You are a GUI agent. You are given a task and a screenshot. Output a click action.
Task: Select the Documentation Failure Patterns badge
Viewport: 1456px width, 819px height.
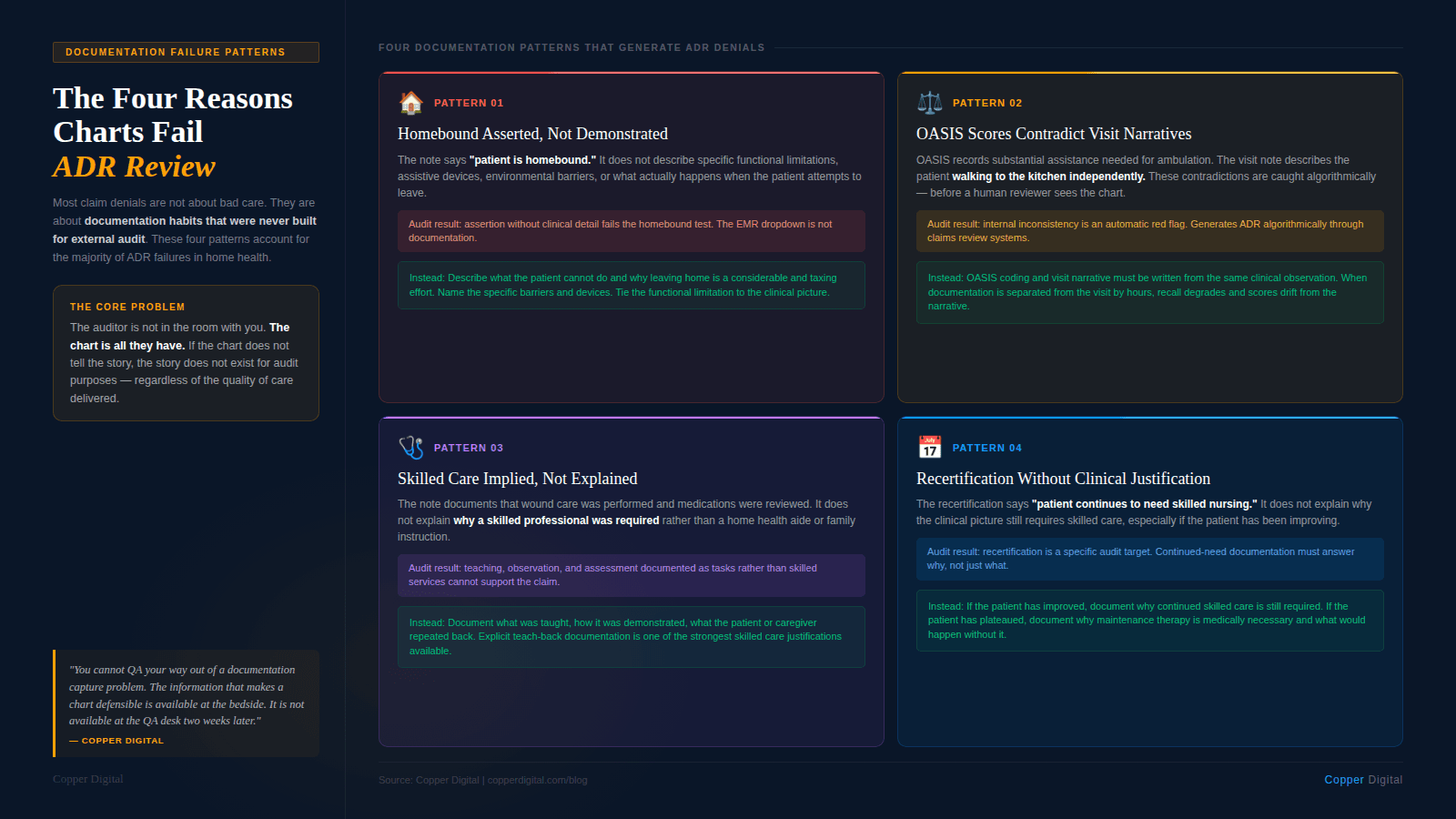(x=186, y=52)
